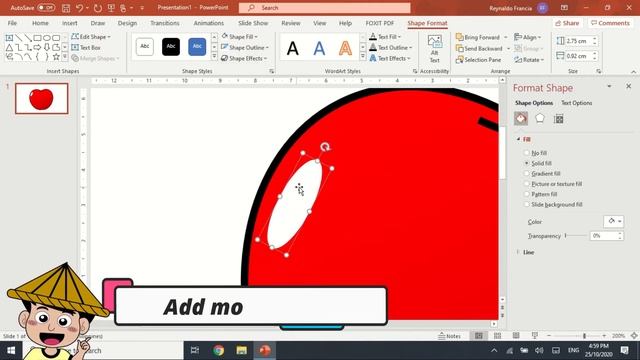The height and width of the screenshot is (360, 640).
Task: Click the Redo icon in quick access toolbar
Action: (x=98, y=8)
